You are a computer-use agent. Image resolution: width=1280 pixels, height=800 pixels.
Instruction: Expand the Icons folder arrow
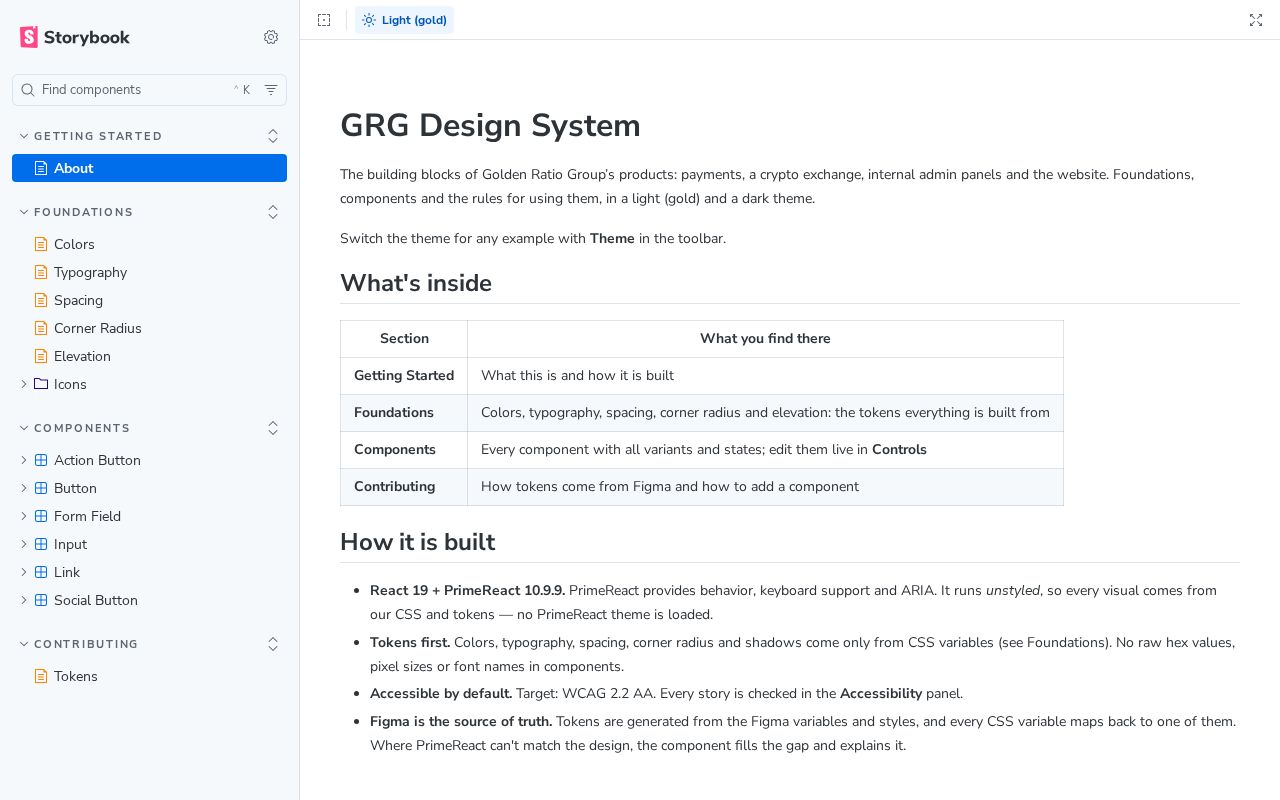[x=24, y=384]
